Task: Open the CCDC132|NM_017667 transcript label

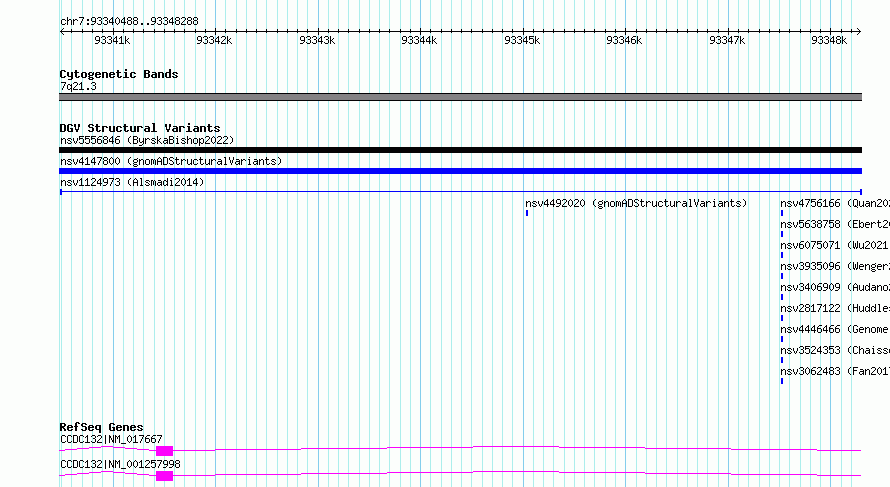Action: click(111, 439)
